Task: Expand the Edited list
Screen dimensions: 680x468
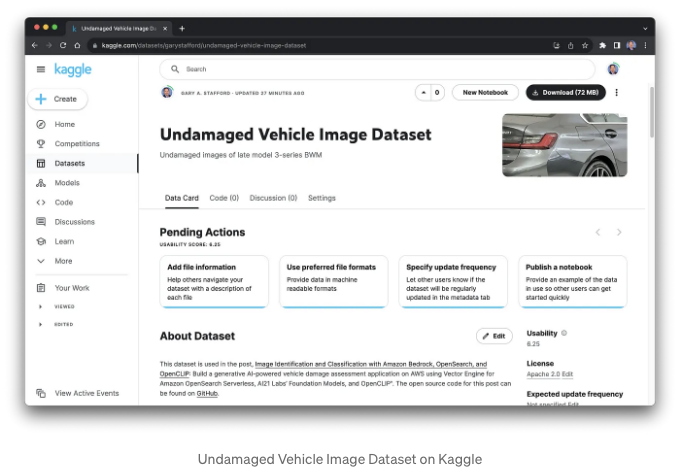Action: point(40,324)
